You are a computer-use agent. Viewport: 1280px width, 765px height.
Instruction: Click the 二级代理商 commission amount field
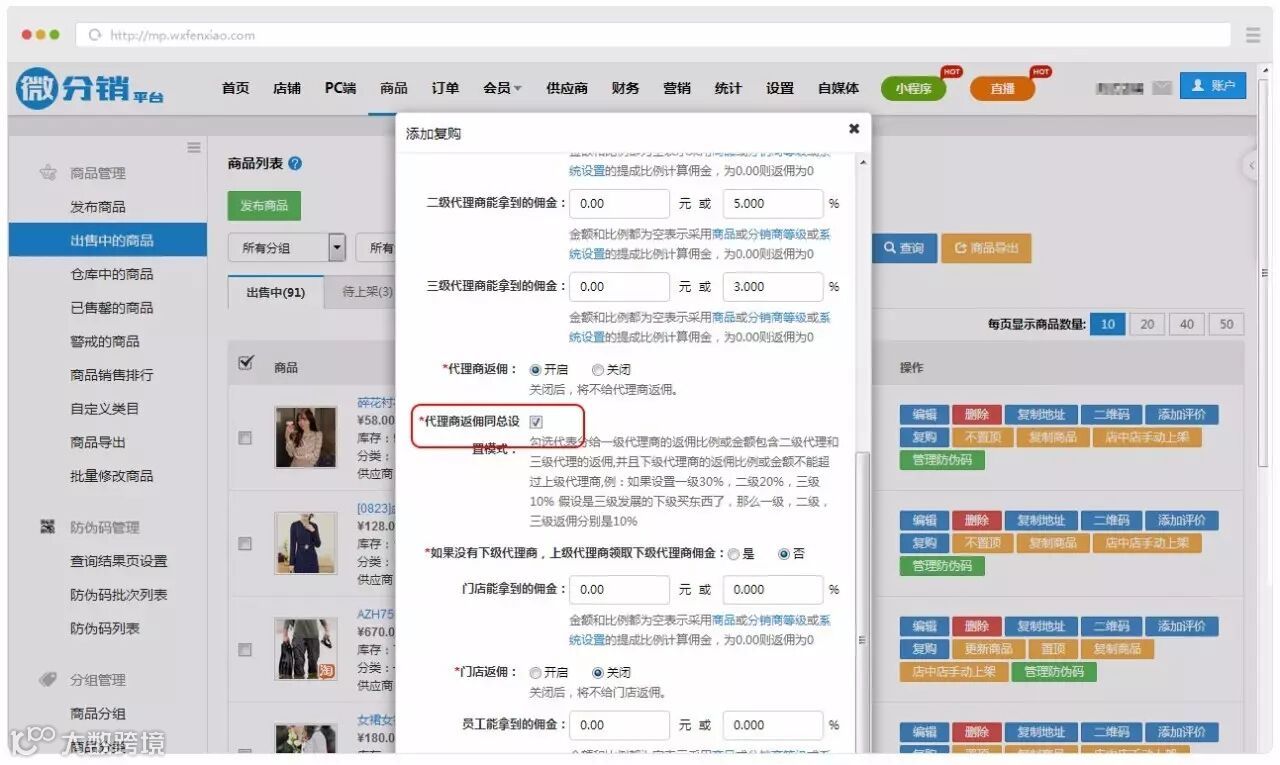click(x=619, y=203)
